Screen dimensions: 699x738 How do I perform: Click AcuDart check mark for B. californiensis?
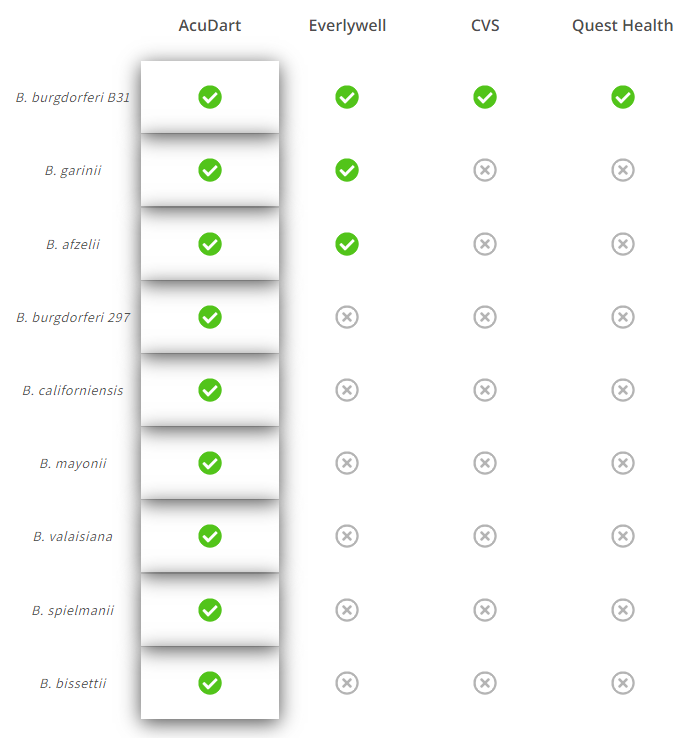pos(209,390)
